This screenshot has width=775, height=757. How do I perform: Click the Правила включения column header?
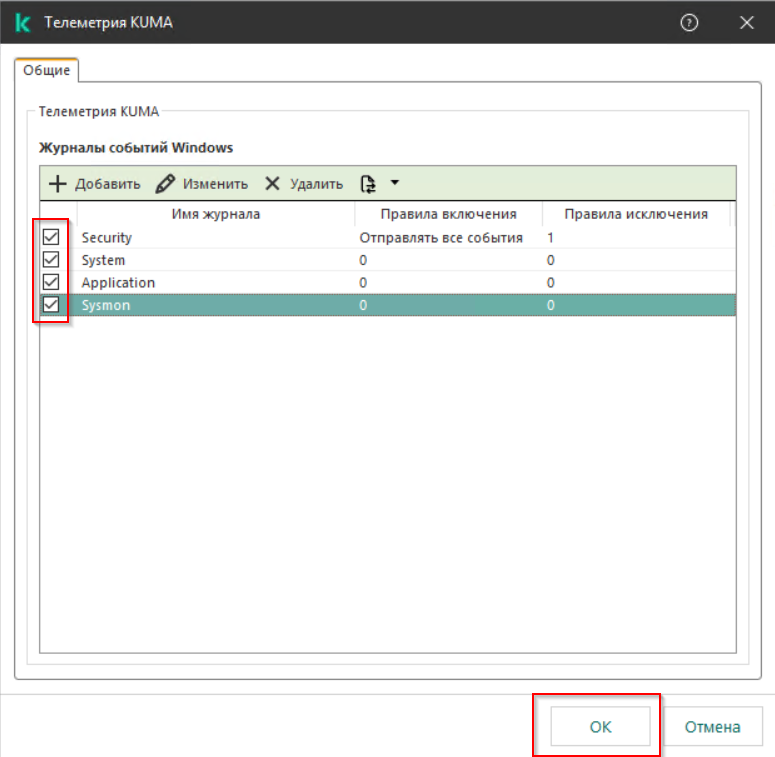point(448,214)
